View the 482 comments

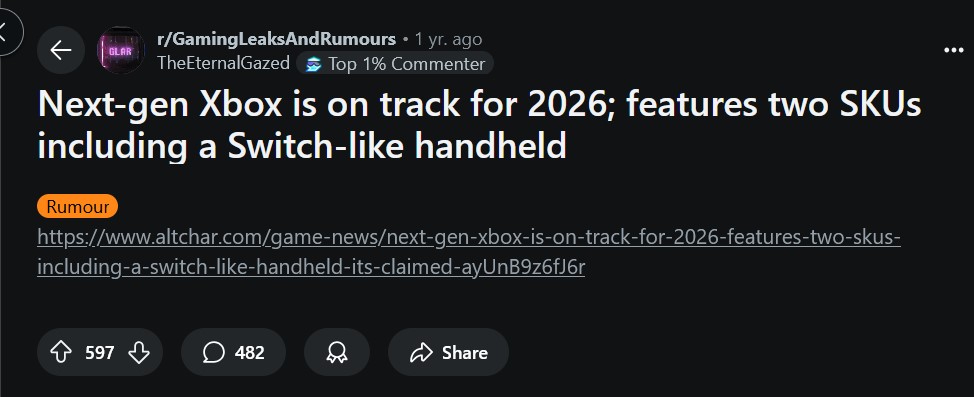[234, 352]
